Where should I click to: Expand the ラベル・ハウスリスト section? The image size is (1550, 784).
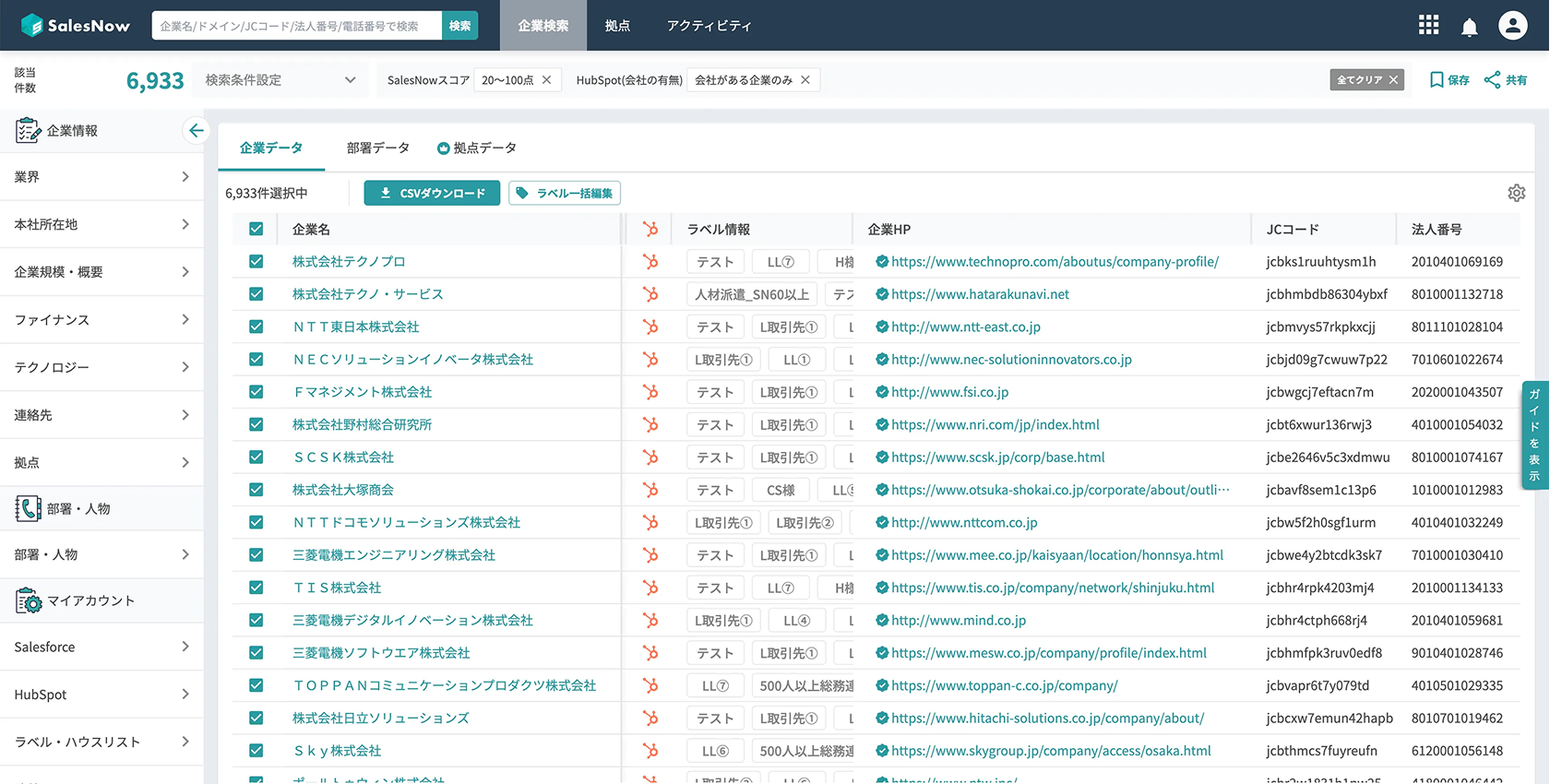click(x=101, y=742)
